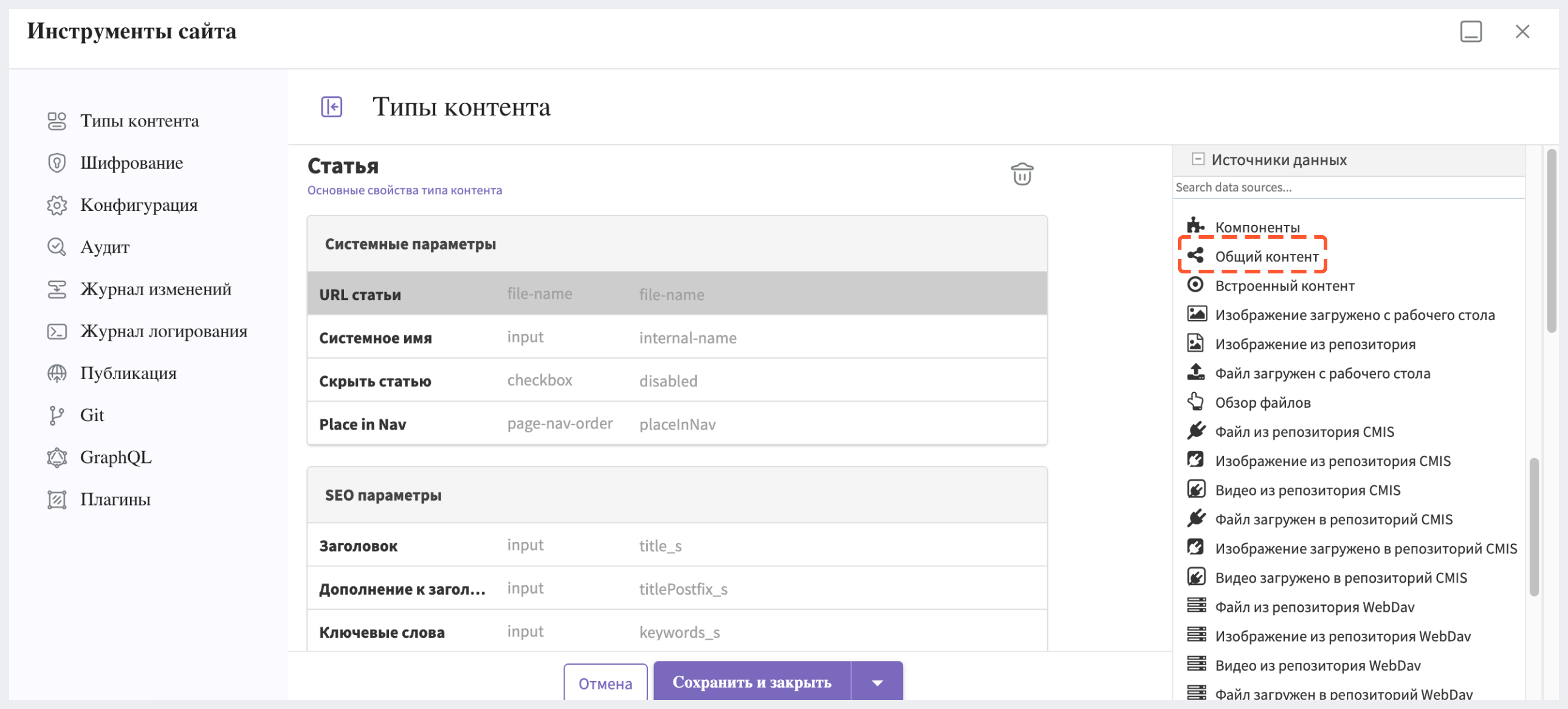The image size is (1568, 709).
Task: Select Изображение загружено в репозиторий CMIS source
Action: coord(1366,549)
